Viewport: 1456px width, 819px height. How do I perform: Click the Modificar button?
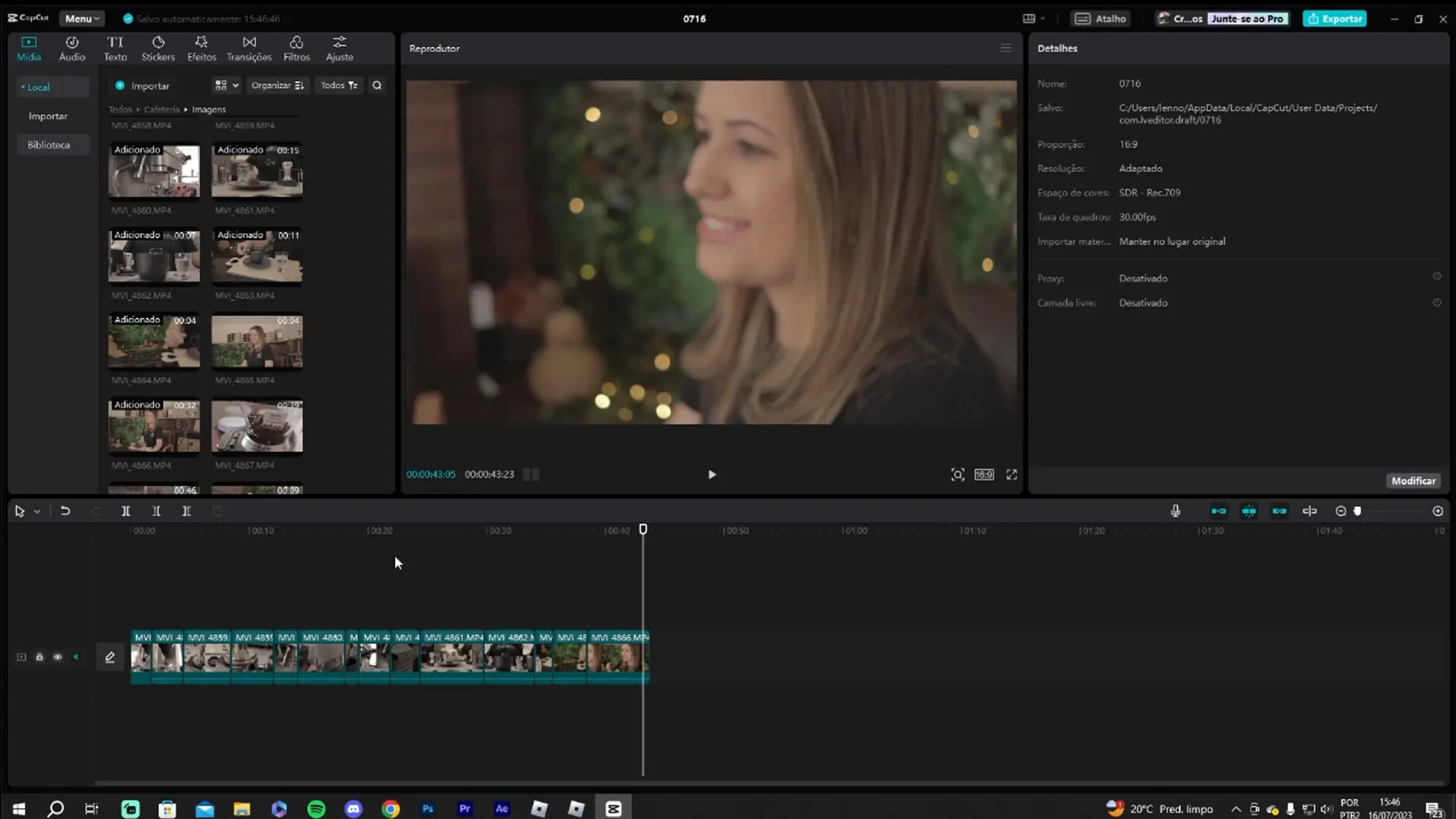point(1413,481)
